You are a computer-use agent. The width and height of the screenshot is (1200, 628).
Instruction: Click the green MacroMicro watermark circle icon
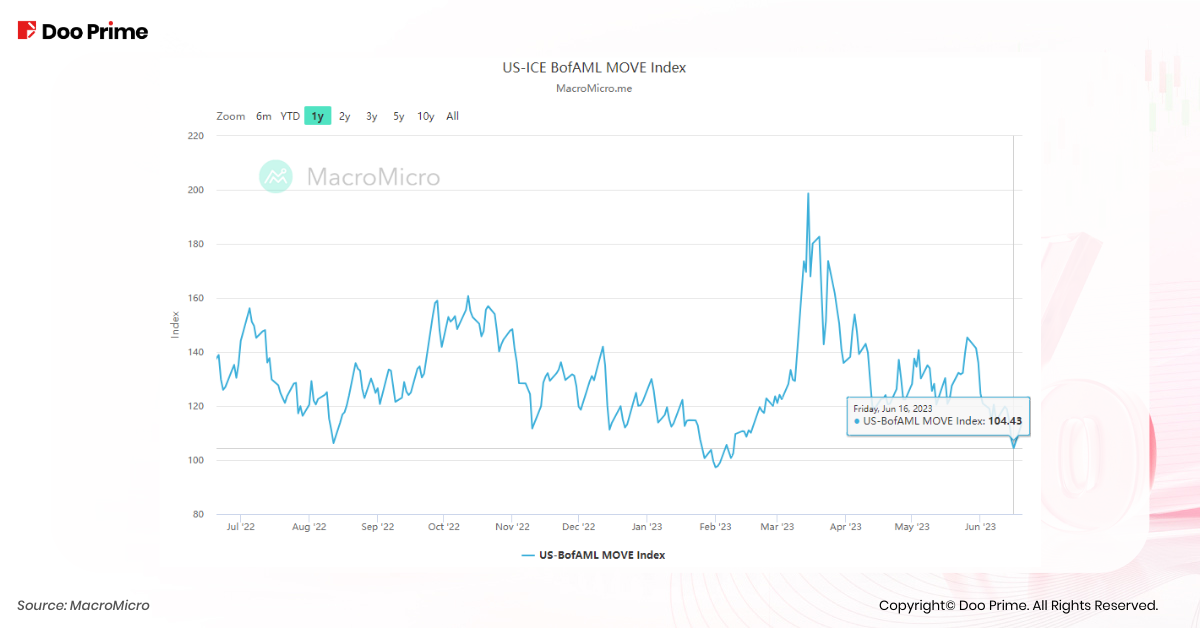coord(276,177)
